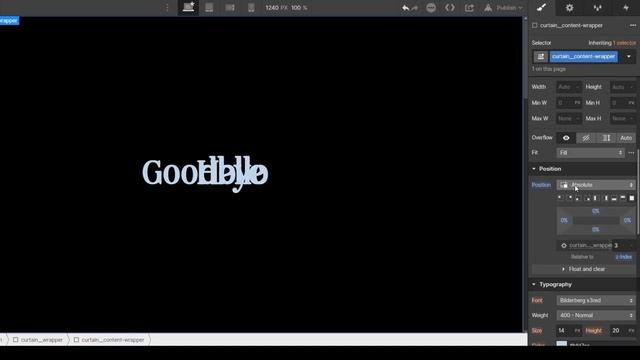640x360 pixels.
Task: Apply top-right position preset
Action: tap(570, 198)
